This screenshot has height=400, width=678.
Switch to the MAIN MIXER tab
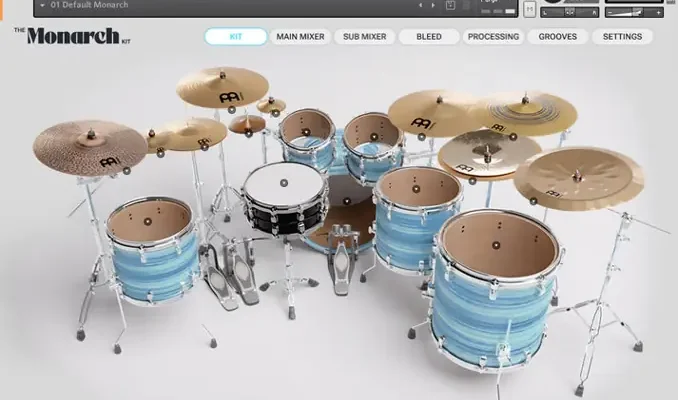[x=299, y=37]
